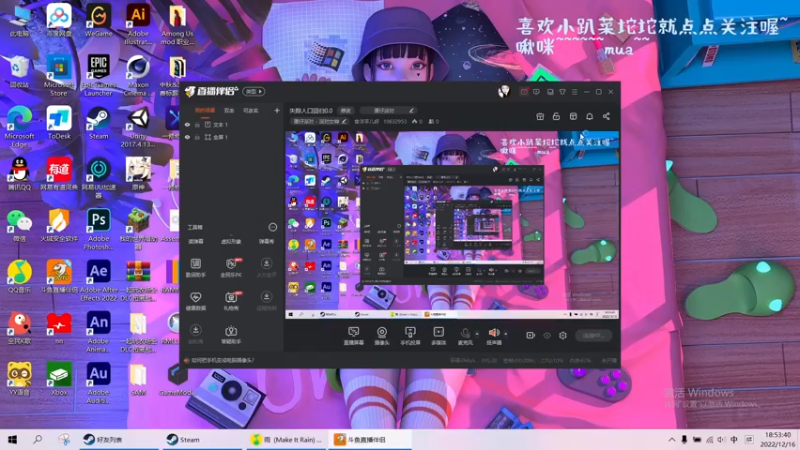Viewport: 800px width, 450px height.
Task: Open the hamburger menu in title bar
Action: click(x=574, y=92)
